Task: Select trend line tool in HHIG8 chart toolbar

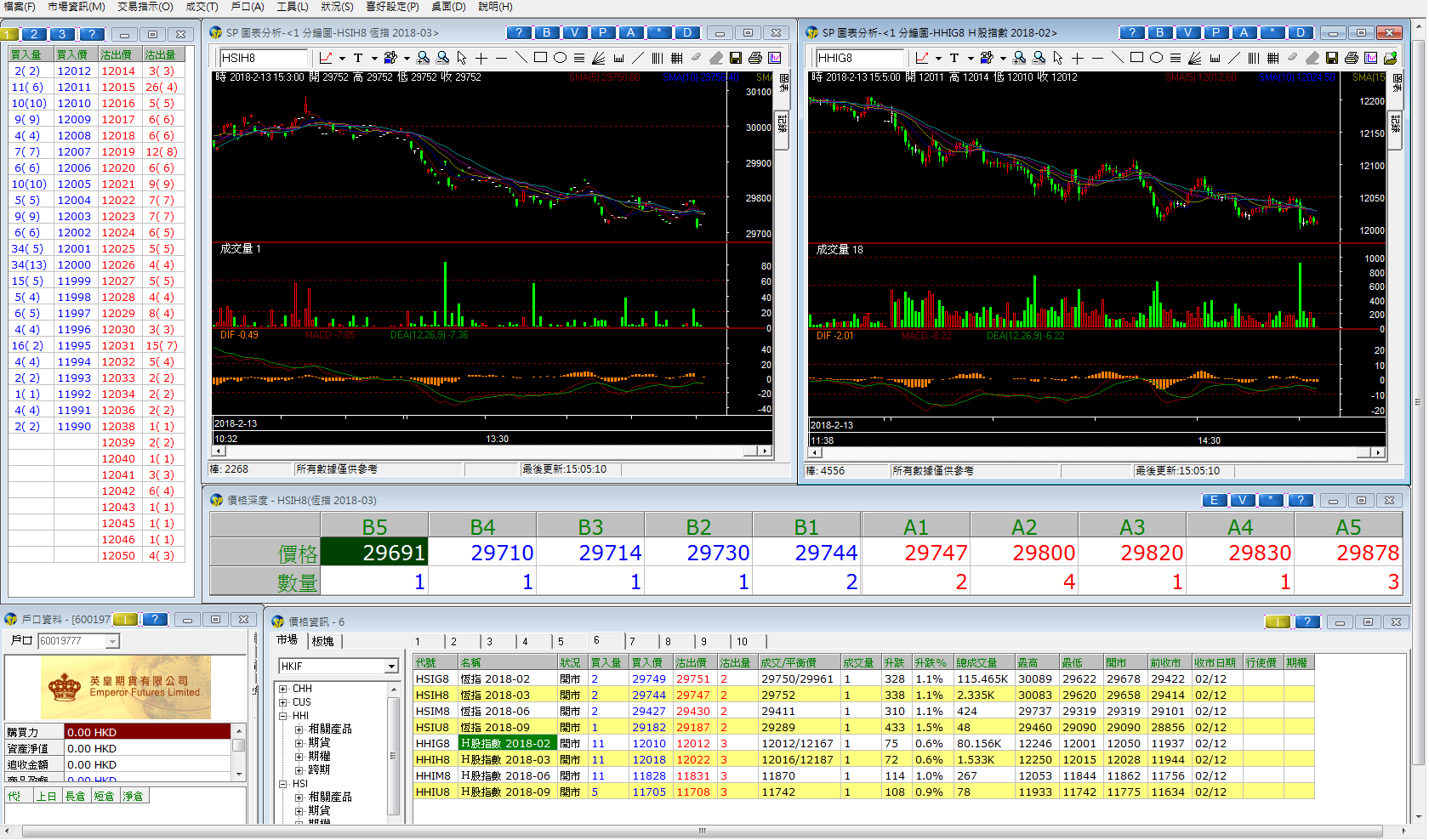Action: tap(1117, 58)
